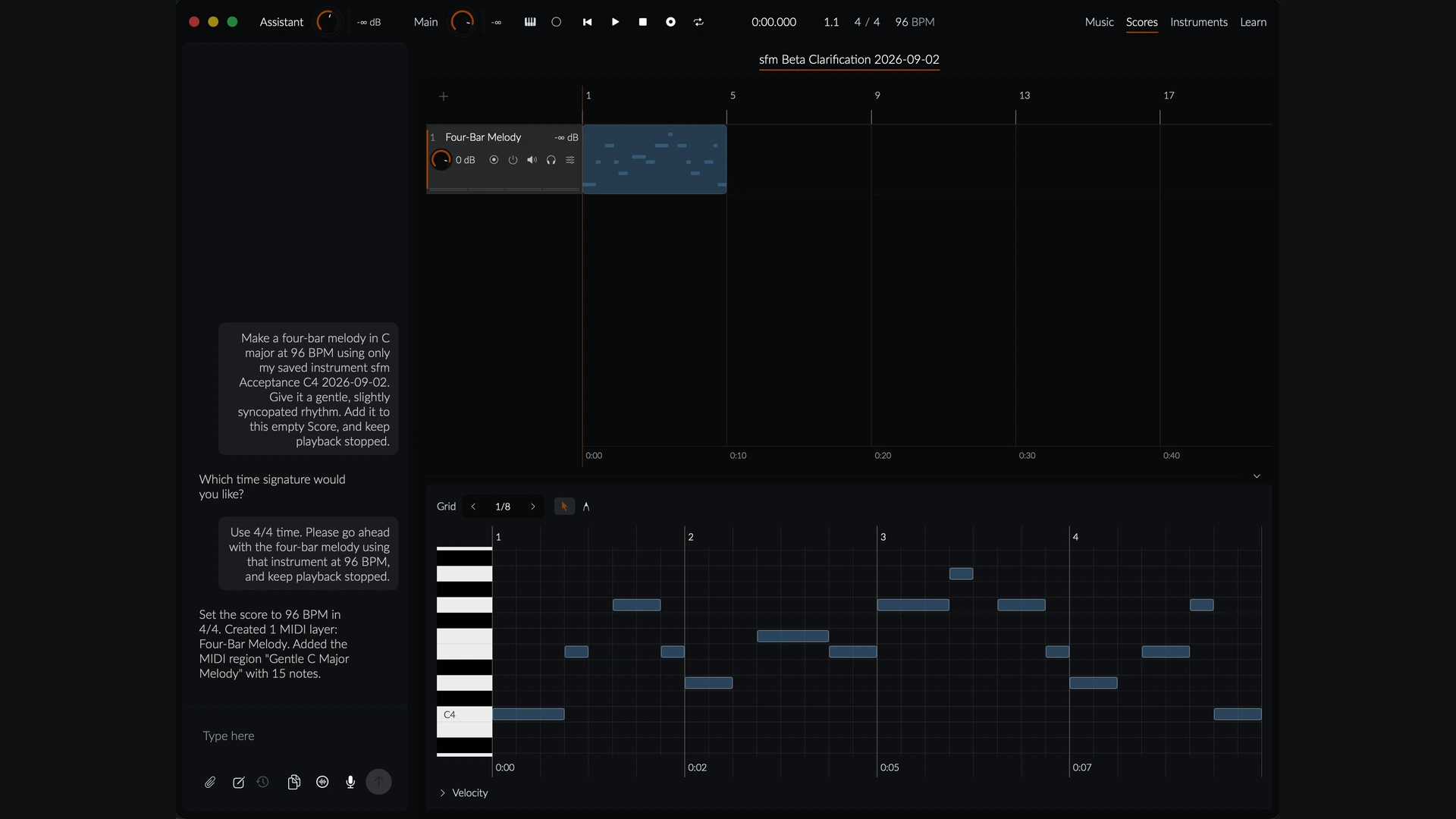Screen dimensions: 1456x819
Task: Click the 'Which time signature would you like?' message
Action: pos(272,487)
